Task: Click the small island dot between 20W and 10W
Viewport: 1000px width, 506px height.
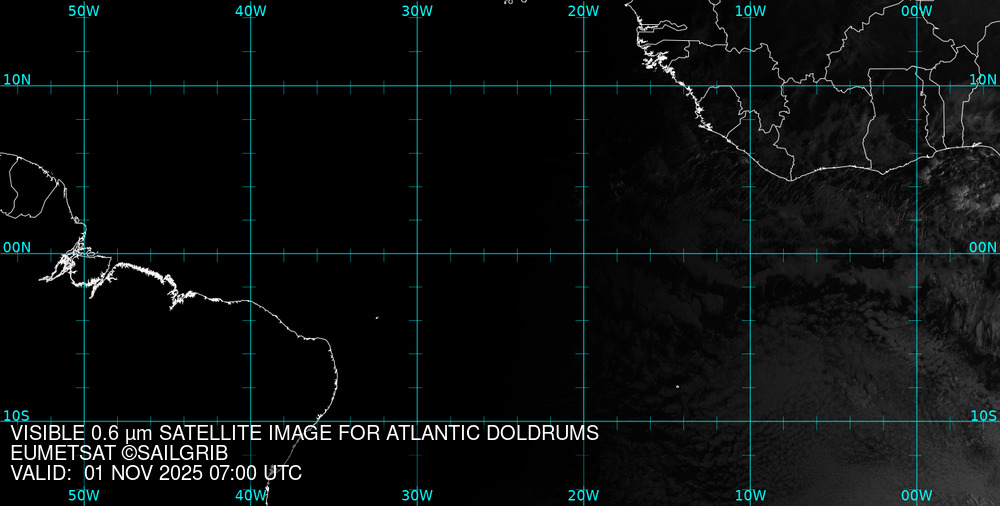Action: click(x=677, y=387)
